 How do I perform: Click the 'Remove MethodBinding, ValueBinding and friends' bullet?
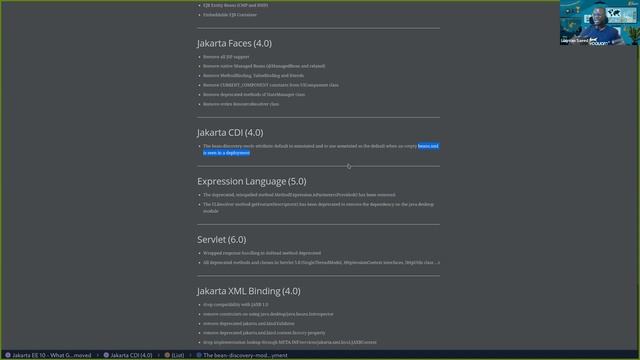click(253, 76)
